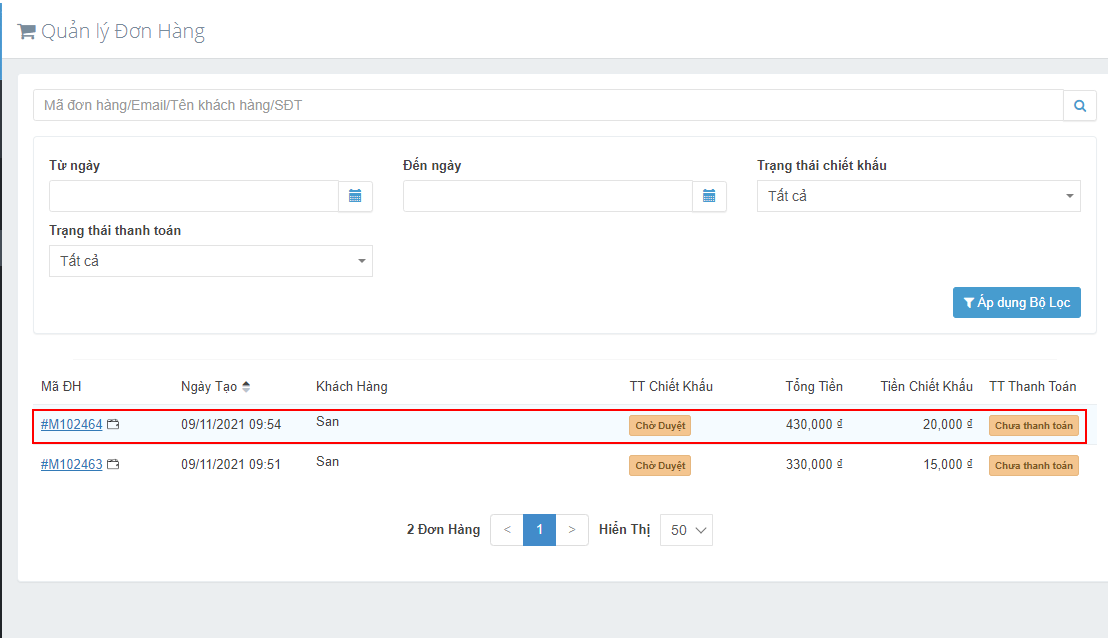
Task: Click the Đến ngày date input
Action: (x=547, y=196)
